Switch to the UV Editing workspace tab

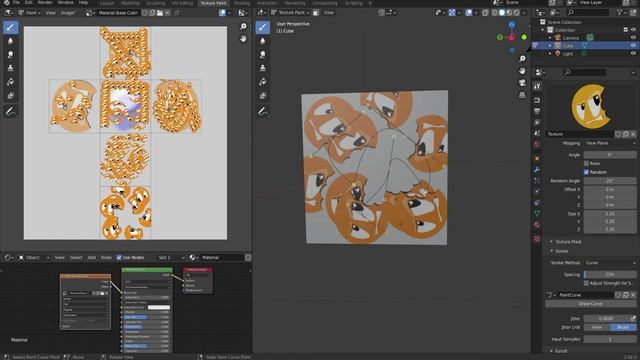pyautogui.click(x=182, y=3)
